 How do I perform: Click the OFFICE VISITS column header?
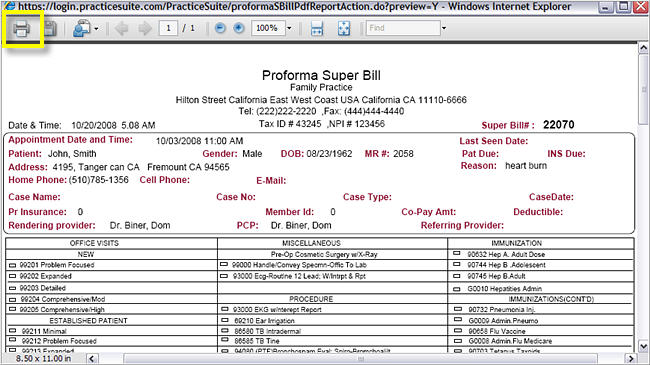94,243
